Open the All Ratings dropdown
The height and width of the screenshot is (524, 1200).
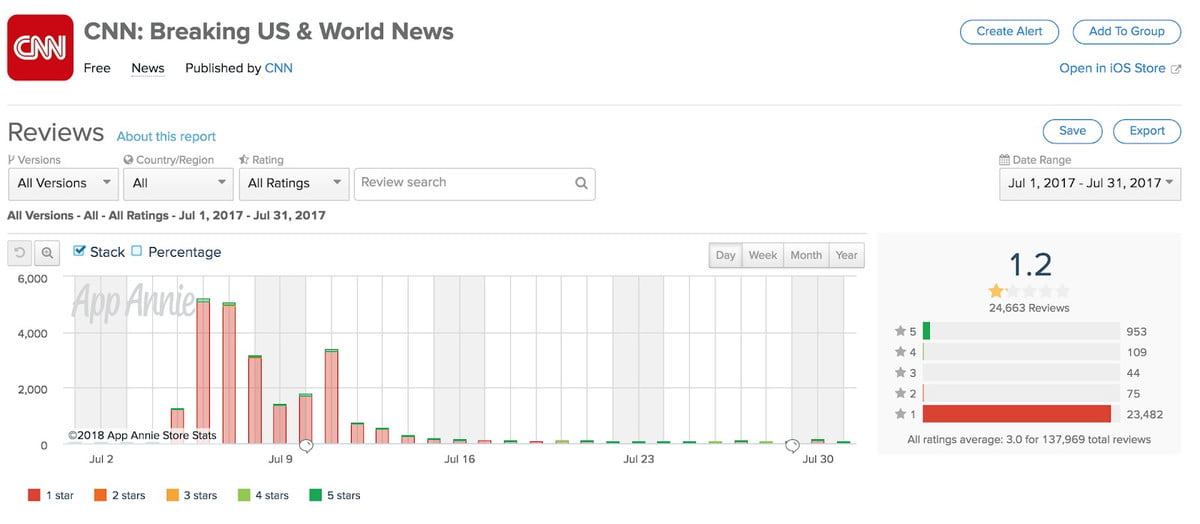[293, 184]
